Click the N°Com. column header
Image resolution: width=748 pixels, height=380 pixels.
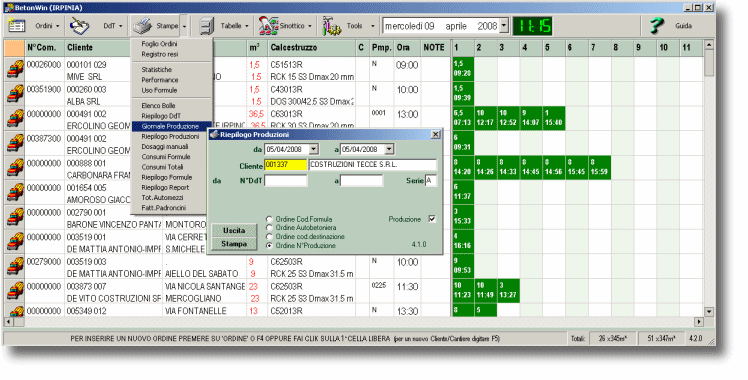point(44,48)
